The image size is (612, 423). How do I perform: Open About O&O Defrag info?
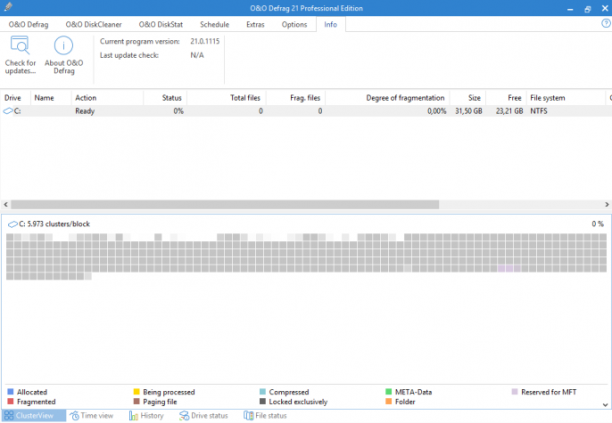[64, 55]
